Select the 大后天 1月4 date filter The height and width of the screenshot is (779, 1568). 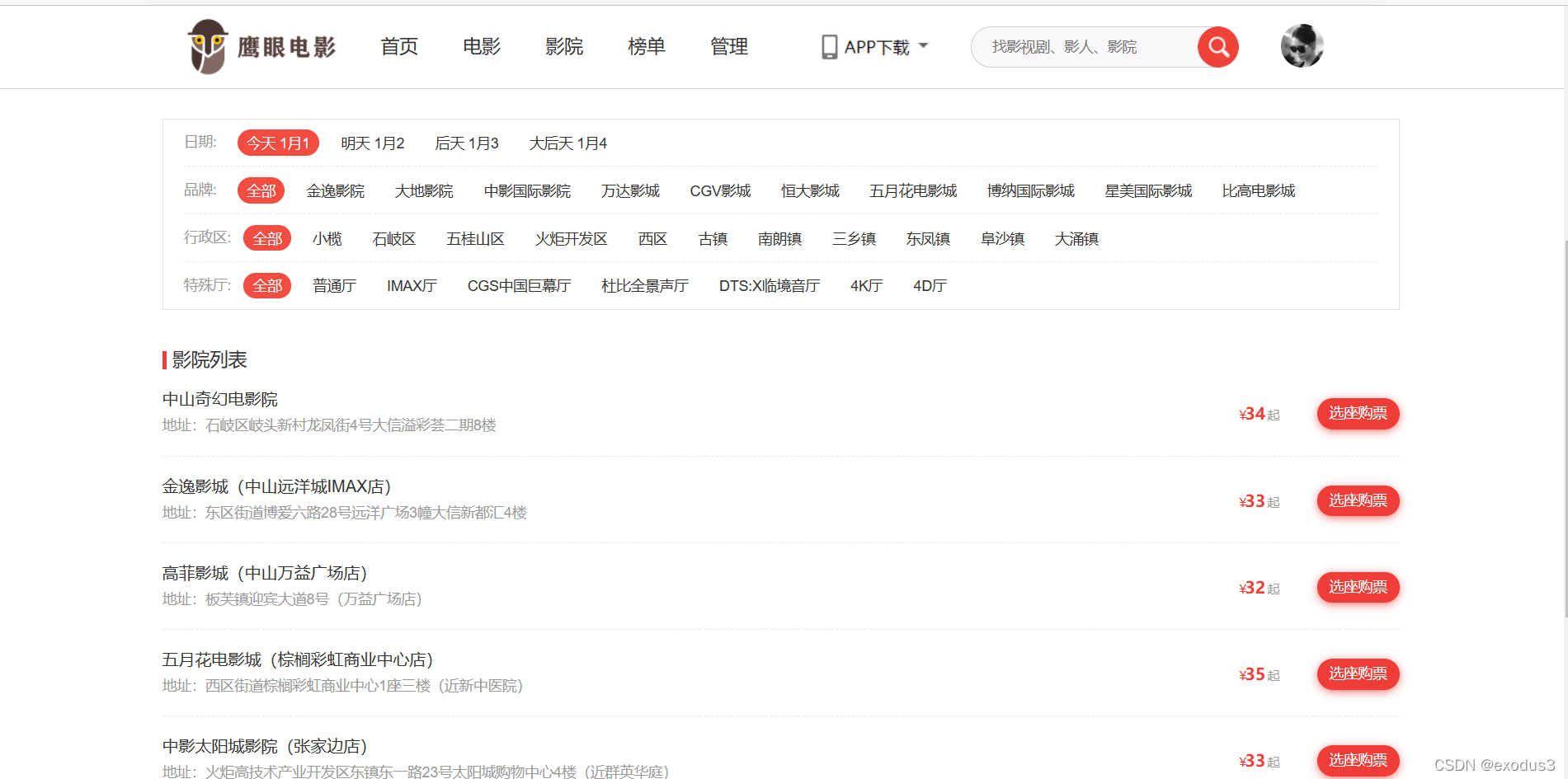tap(567, 143)
